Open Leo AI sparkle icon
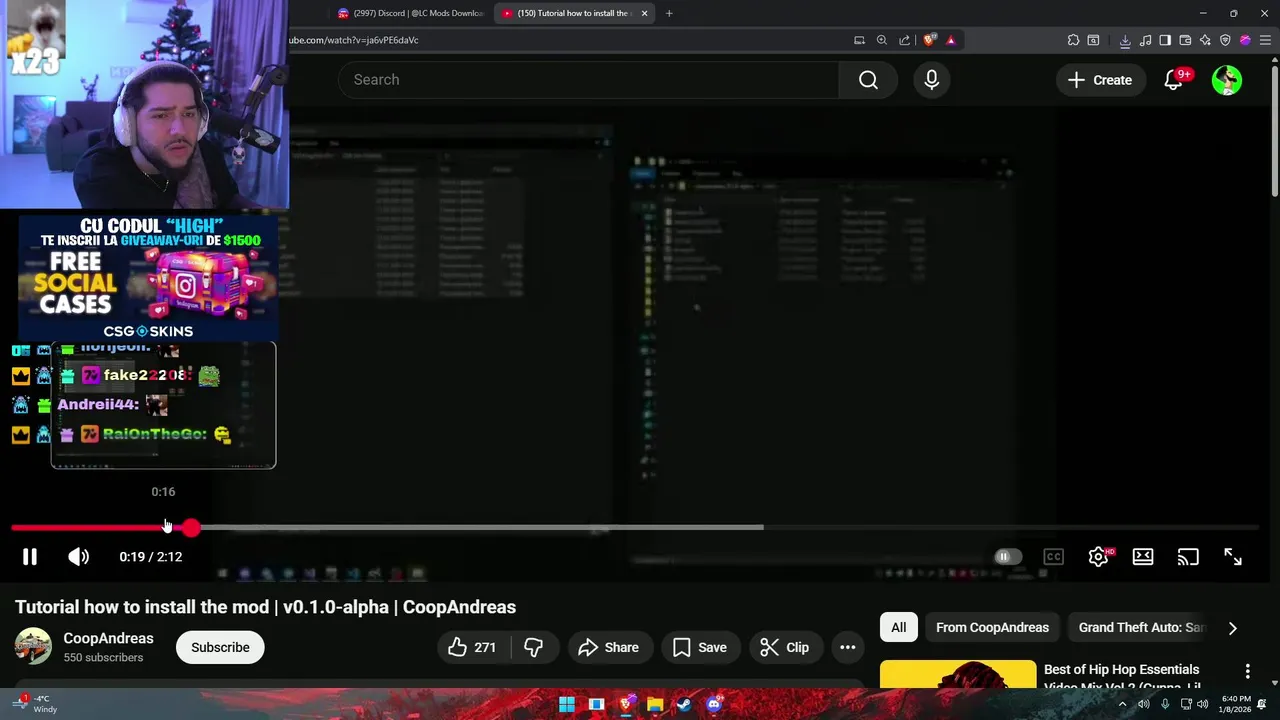The image size is (1280, 720). click(x=1205, y=40)
